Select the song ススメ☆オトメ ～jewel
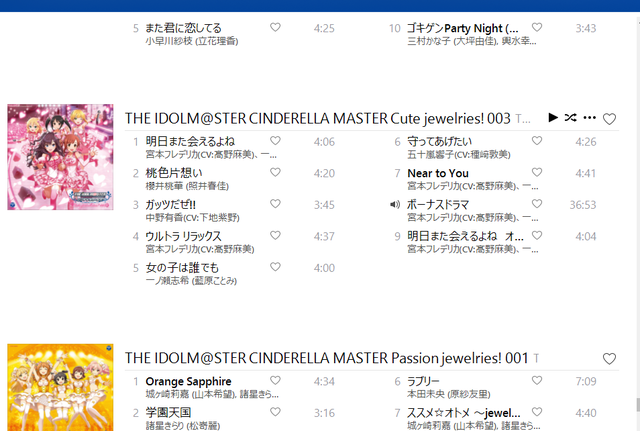This screenshot has width=640, height=431. [464, 413]
